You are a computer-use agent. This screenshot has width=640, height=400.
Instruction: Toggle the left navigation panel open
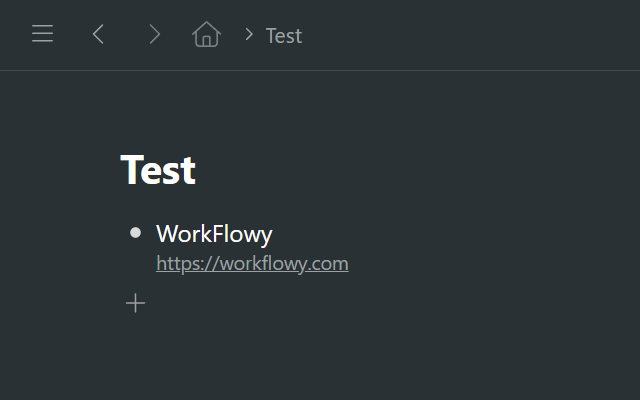click(42, 33)
